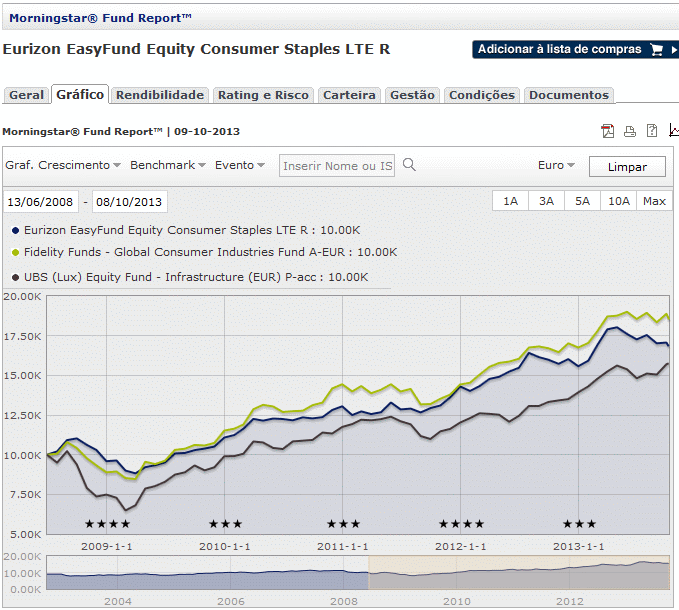Click the 2011-1-1 axis label
679x610 pixels.
click(x=343, y=546)
